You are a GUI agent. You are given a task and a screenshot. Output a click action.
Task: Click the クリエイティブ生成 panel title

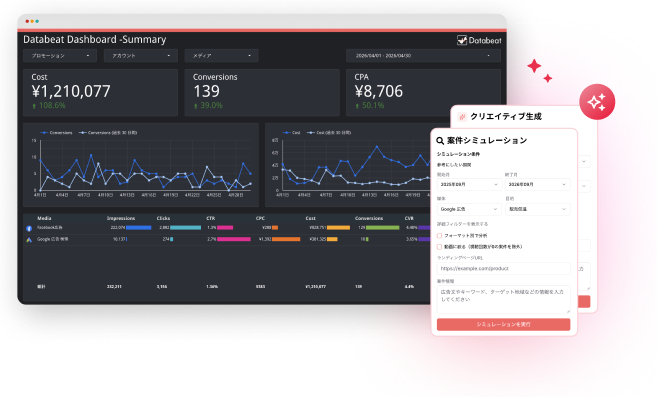tap(506, 117)
